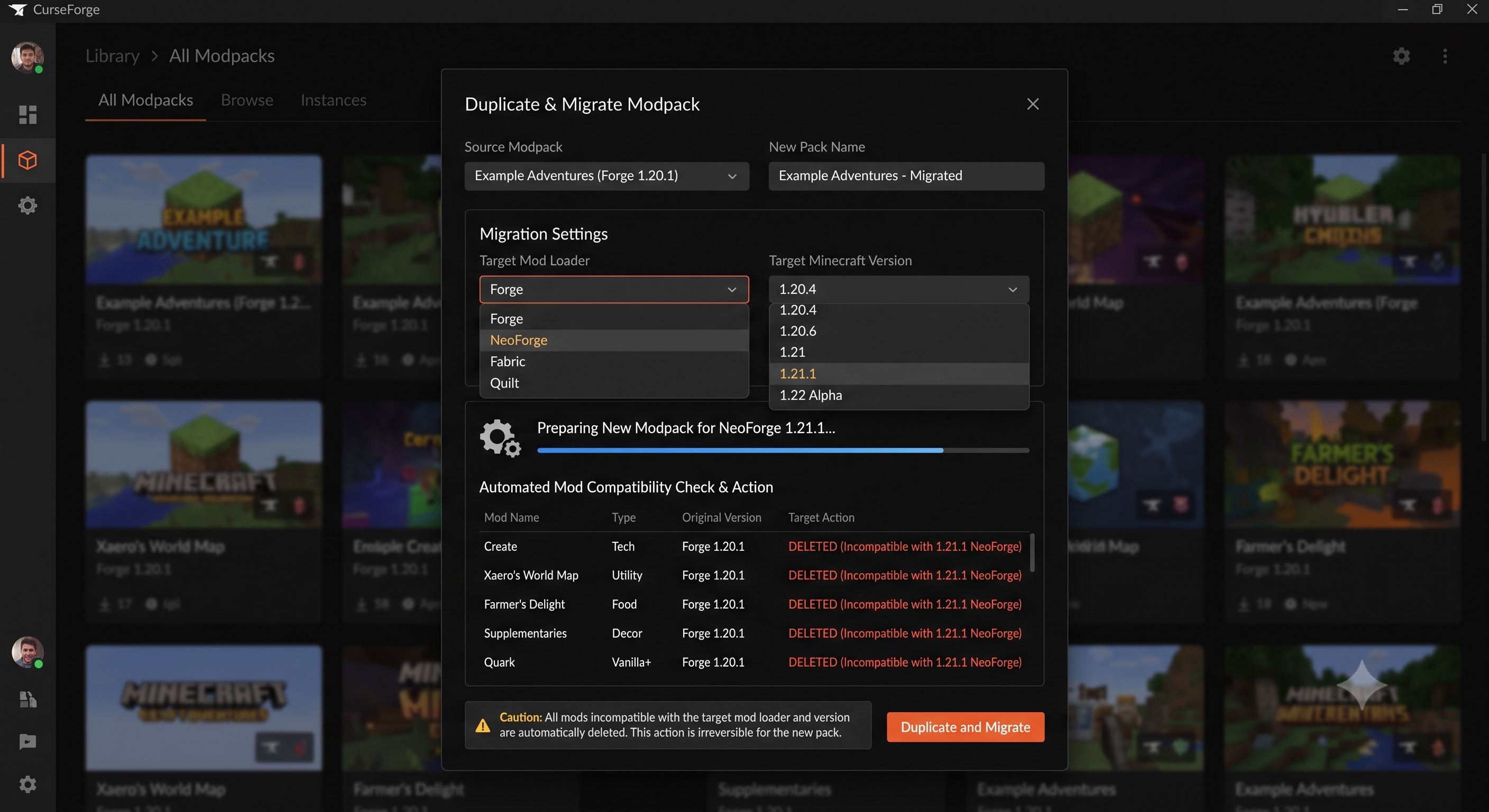
Task: Click the Utility type cell
Action: (627, 576)
